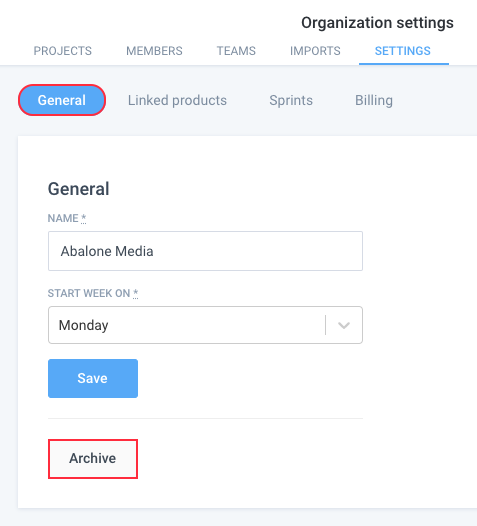Open the IMPORTS tab
The image size is (477, 526).
click(315, 51)
